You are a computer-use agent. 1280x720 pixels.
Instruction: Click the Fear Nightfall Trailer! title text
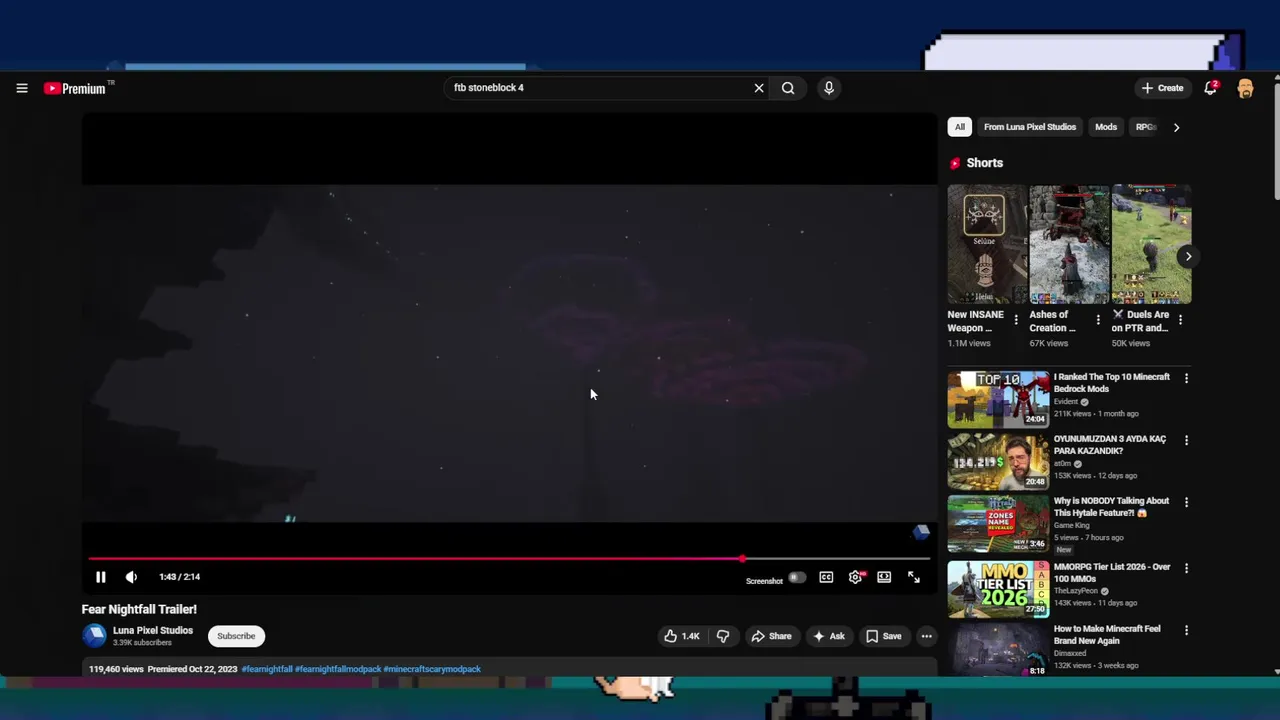pyautogui.click(x=139, y=609)
